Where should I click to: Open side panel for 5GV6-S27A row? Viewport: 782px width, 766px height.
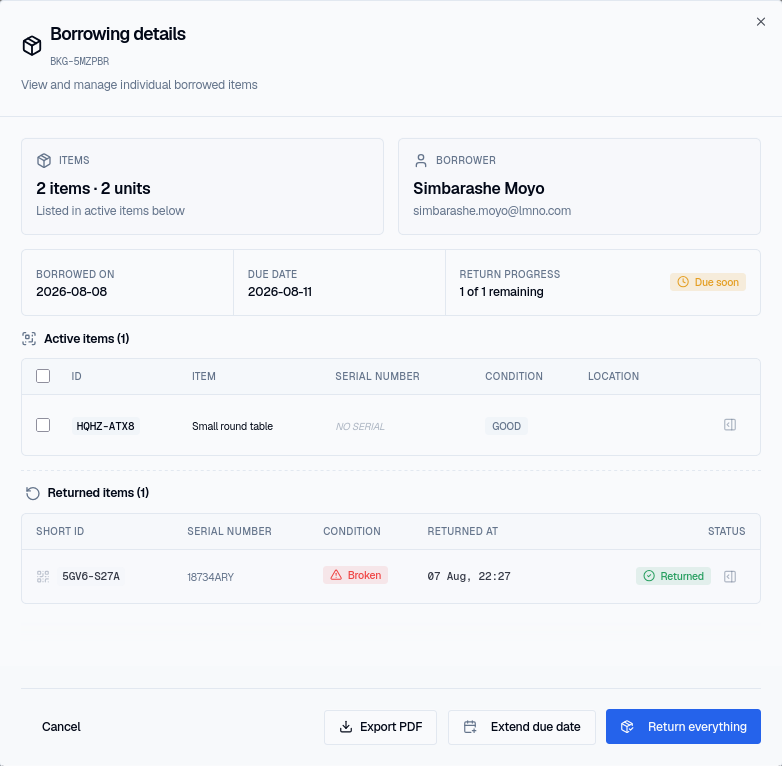(x=730, y=576)
